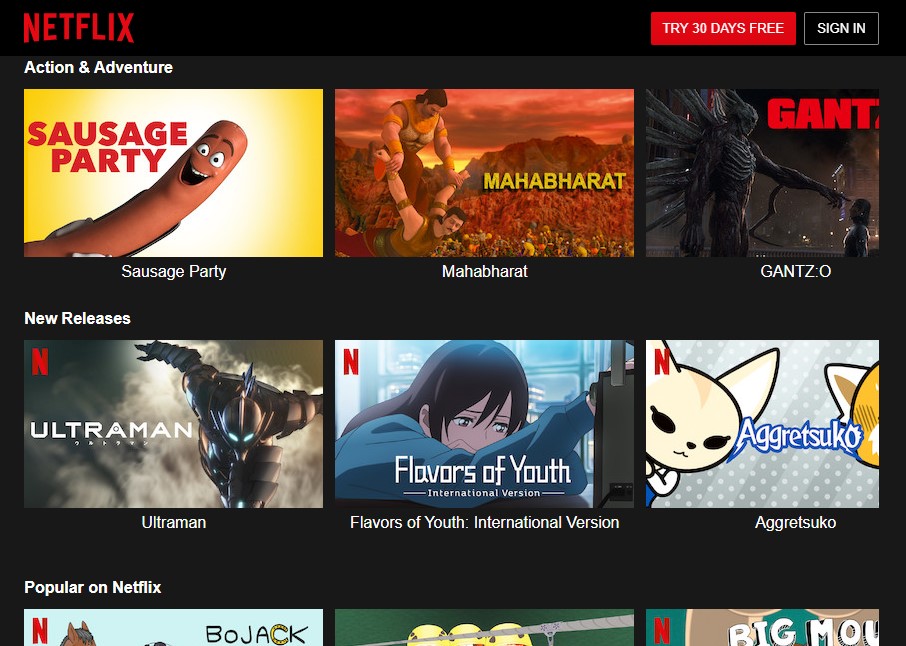Click the Netflix N badge on Aggretsuko
This screenshot has height=646, width=906.
pyautogui.click(x=662, y=362)
